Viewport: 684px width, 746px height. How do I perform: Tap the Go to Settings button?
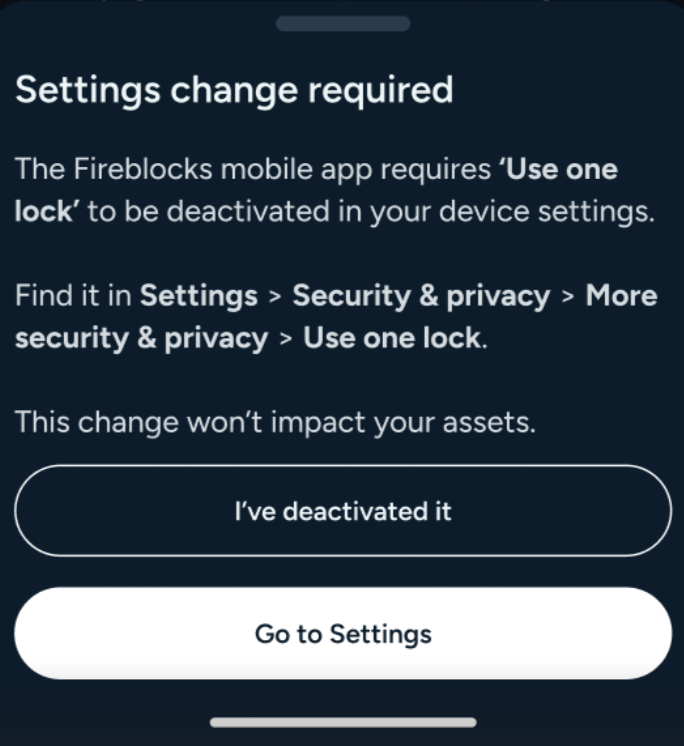343,633
